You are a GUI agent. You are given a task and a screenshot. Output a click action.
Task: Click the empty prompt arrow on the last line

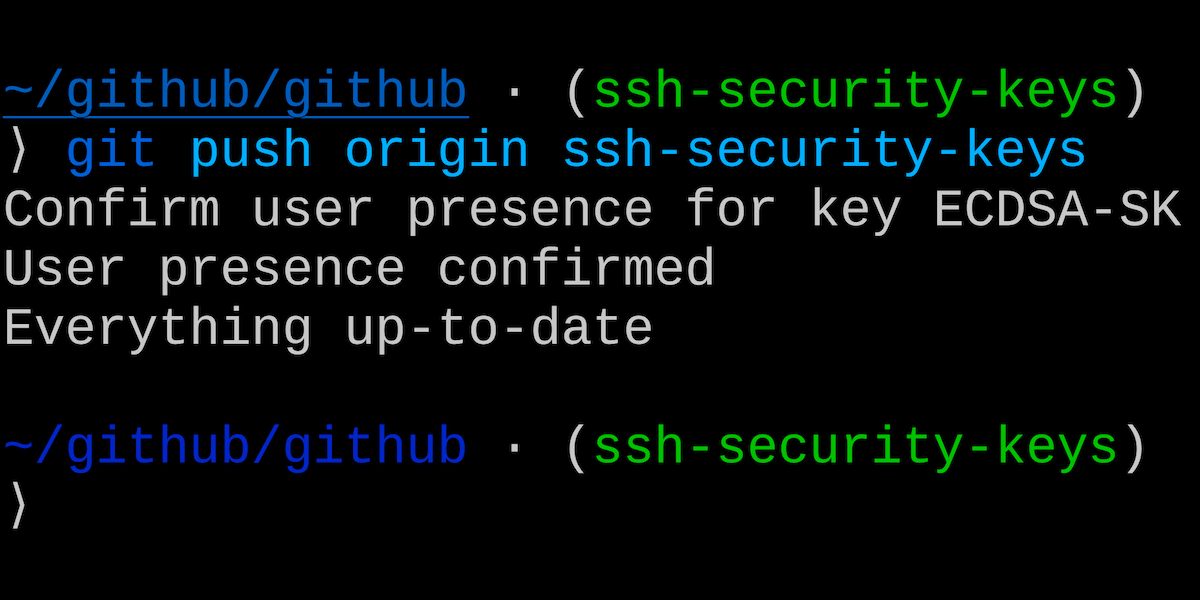18,506
